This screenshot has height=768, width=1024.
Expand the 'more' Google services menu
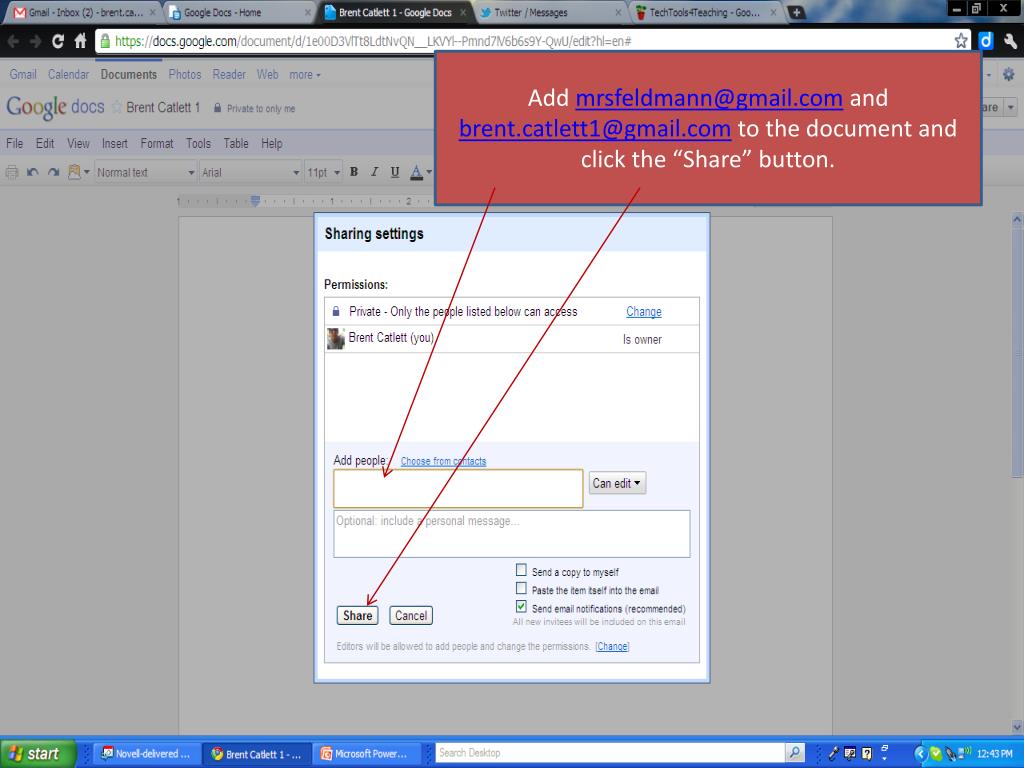305,74
